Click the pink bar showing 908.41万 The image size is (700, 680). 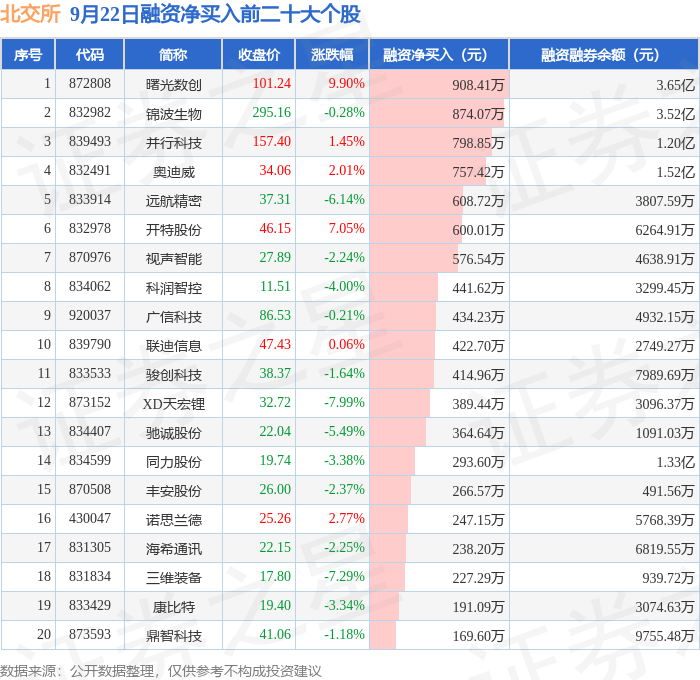[438, 85]
